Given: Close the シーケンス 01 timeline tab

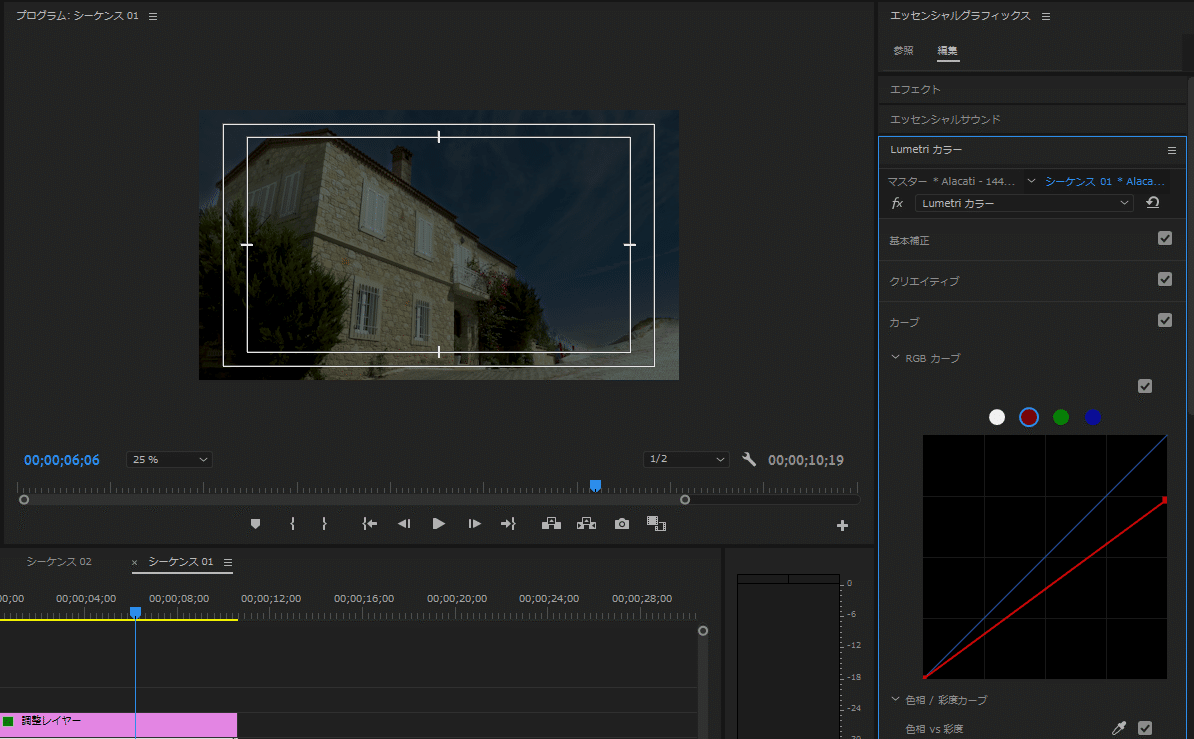Looking at the screenshot, I should [x=135, y=563].
